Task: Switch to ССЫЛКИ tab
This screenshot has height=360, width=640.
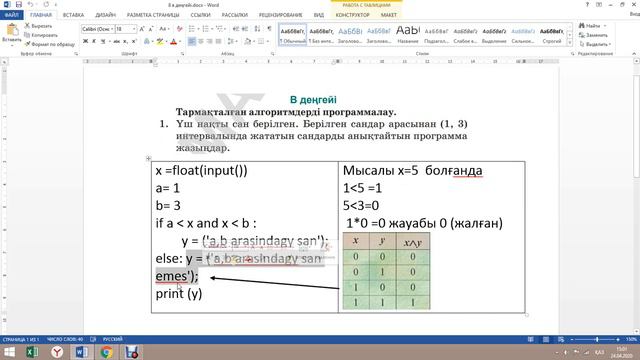Action: (x=200, y=15)
